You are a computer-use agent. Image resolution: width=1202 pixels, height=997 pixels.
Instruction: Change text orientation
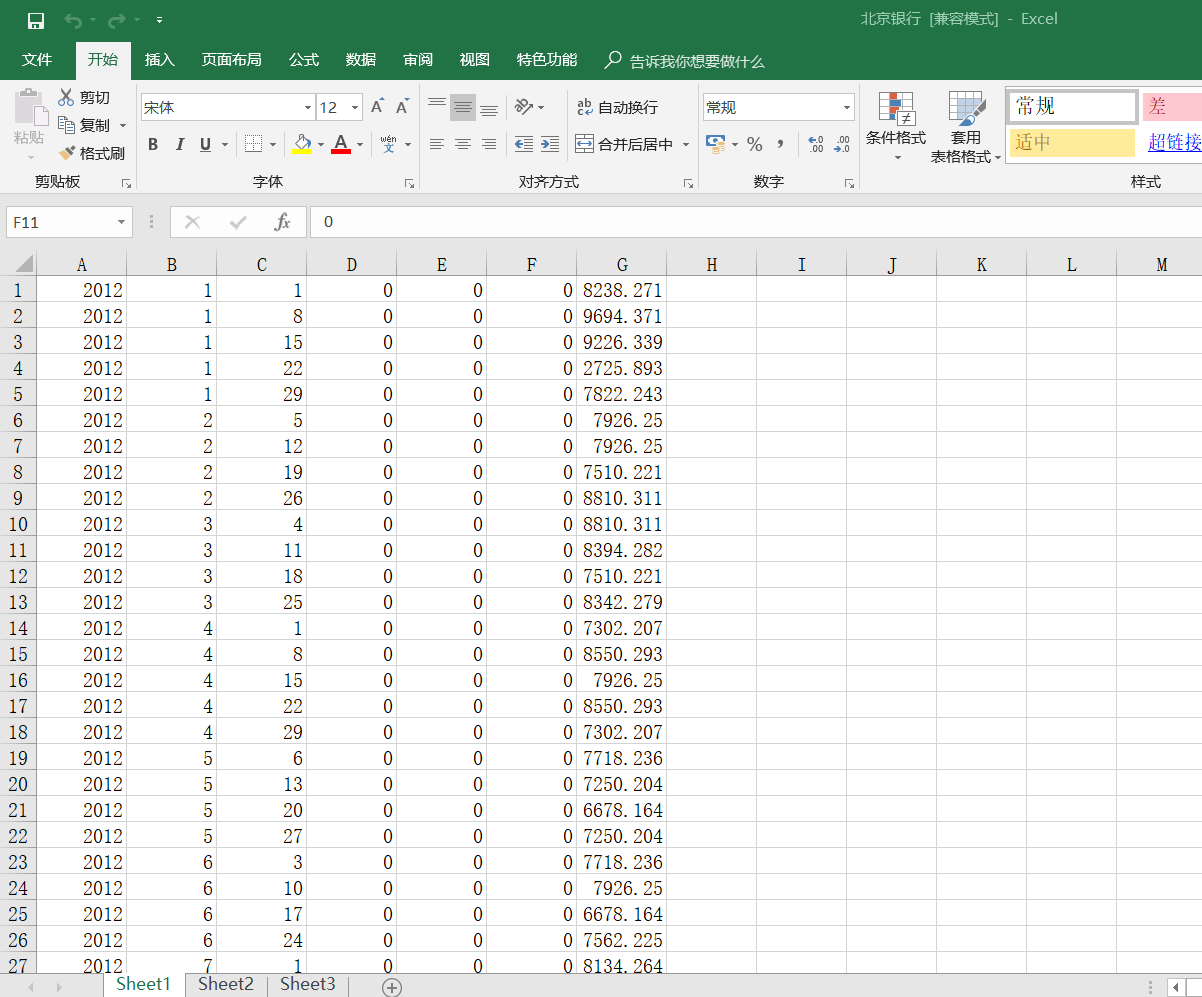(x=524, y=107)
